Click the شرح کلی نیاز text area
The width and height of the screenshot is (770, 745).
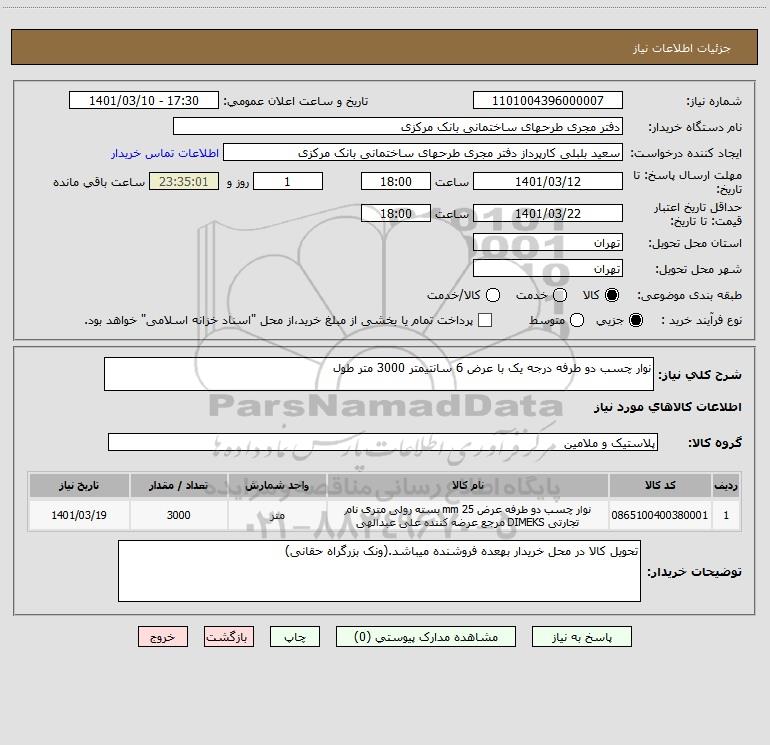[x=379, y=374]
